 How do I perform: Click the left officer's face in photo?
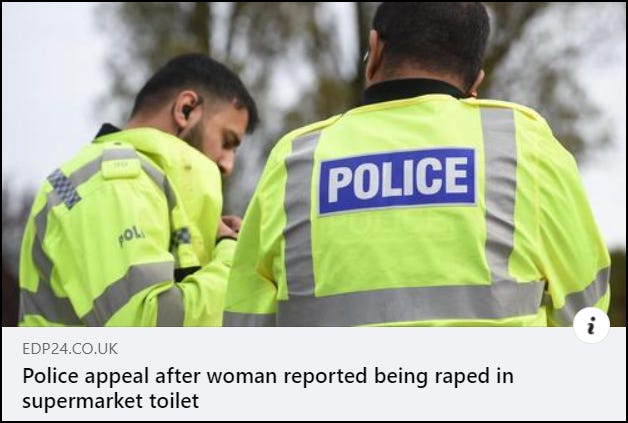(226, 142)
